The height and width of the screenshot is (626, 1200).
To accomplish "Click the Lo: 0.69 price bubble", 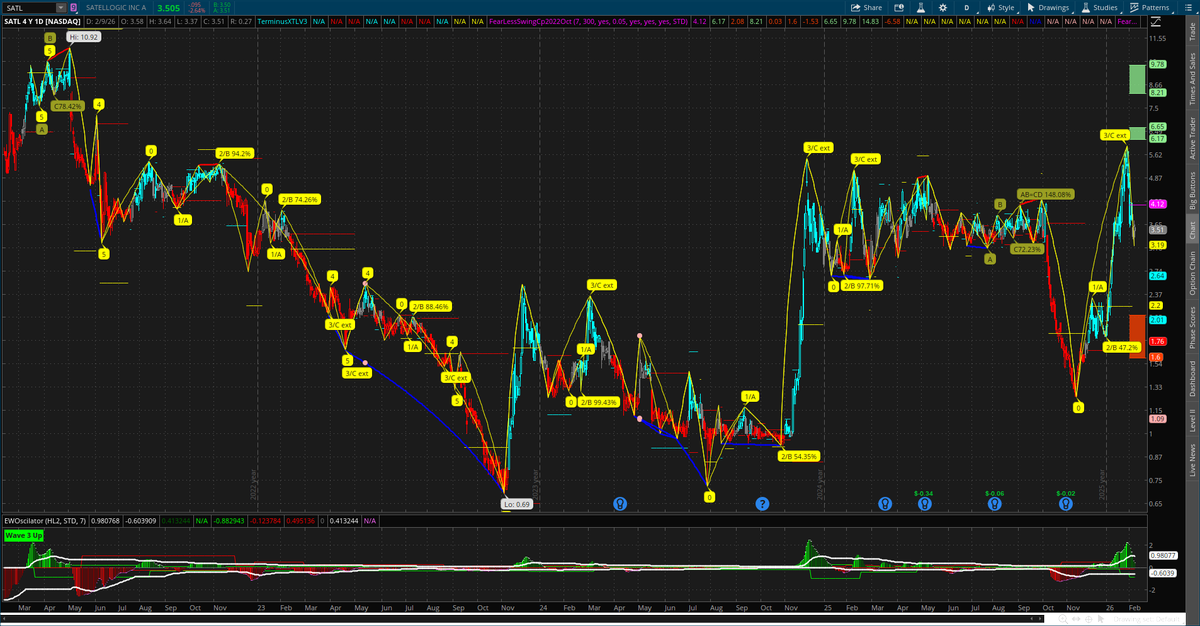I will pos(516,504).
